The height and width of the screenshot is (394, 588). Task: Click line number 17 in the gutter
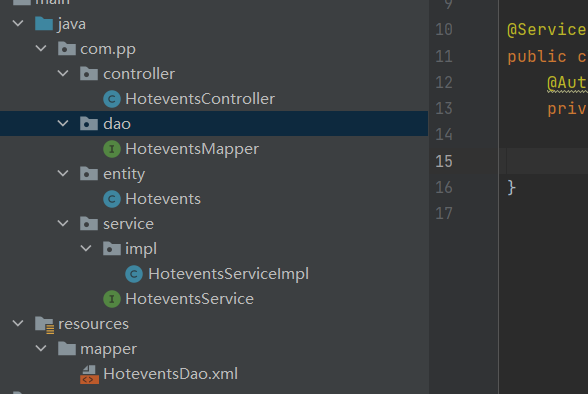point(444,214)
